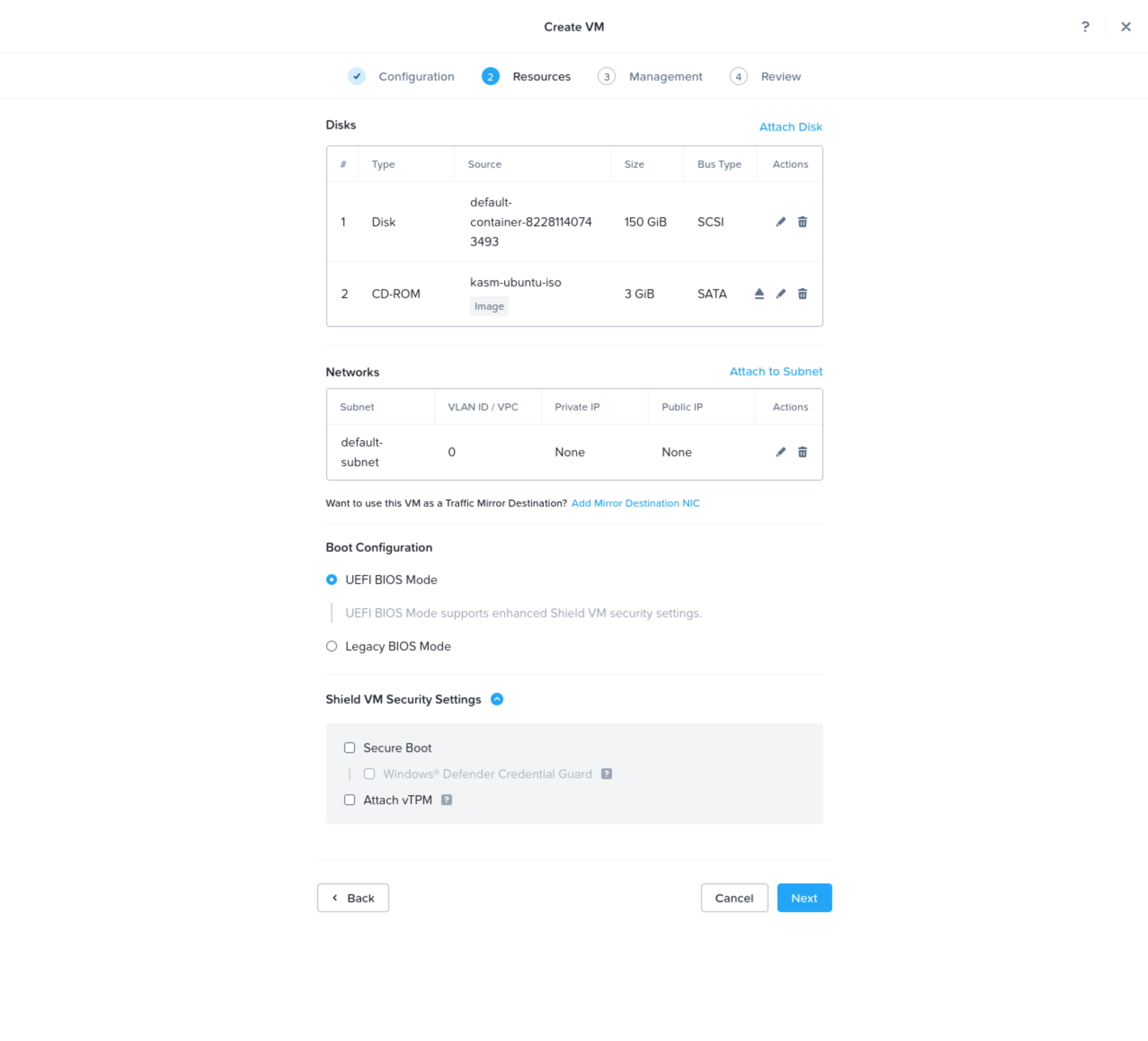Screen dimensions: 1148x1041
Task: Attach VM to a subnet
Action: pyautogui.click(x=776, y=372)
